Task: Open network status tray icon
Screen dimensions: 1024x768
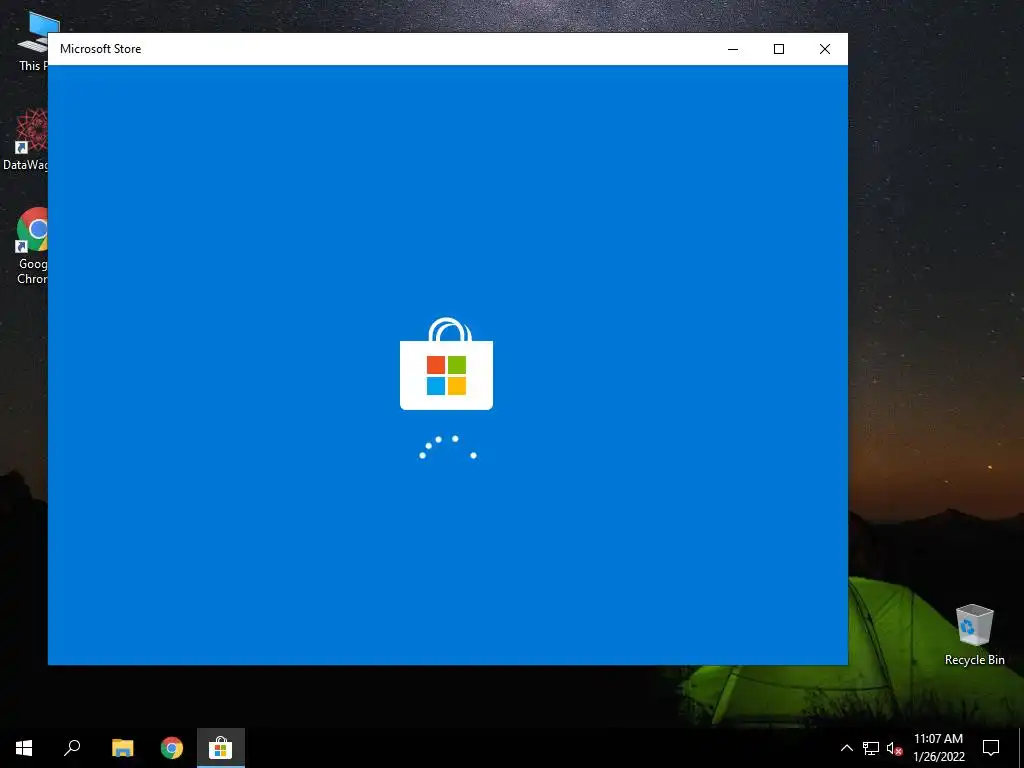Action: pos(871,748)
